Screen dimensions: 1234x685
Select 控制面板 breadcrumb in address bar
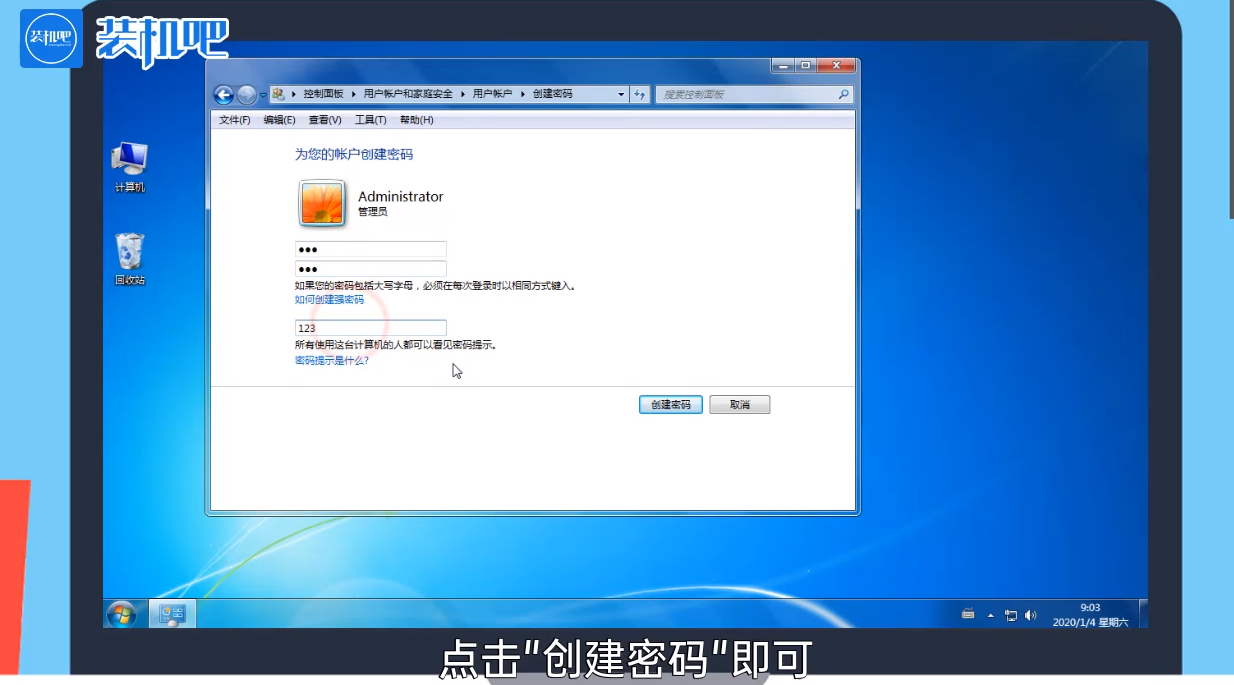point(323,94)
